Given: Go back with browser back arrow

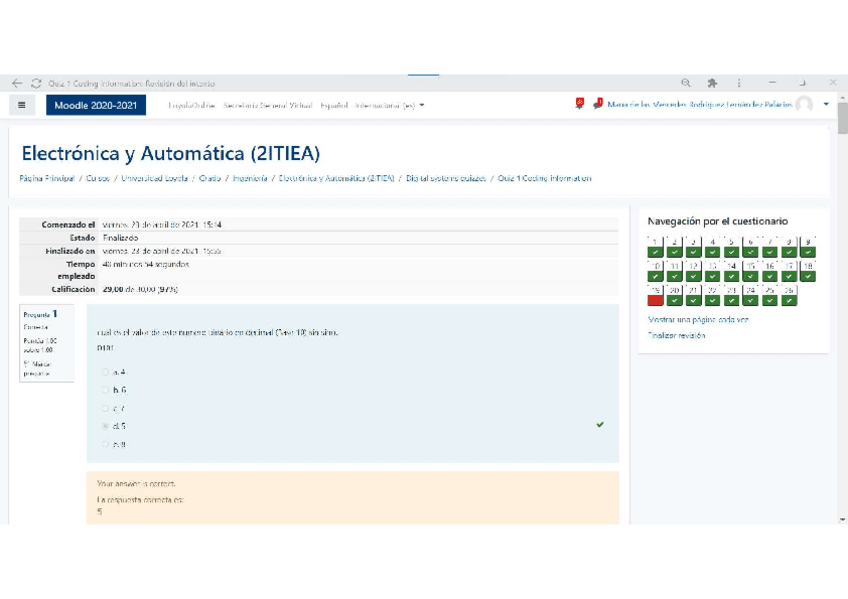Looking at the screenshot, I should click(x=17, y=84).
